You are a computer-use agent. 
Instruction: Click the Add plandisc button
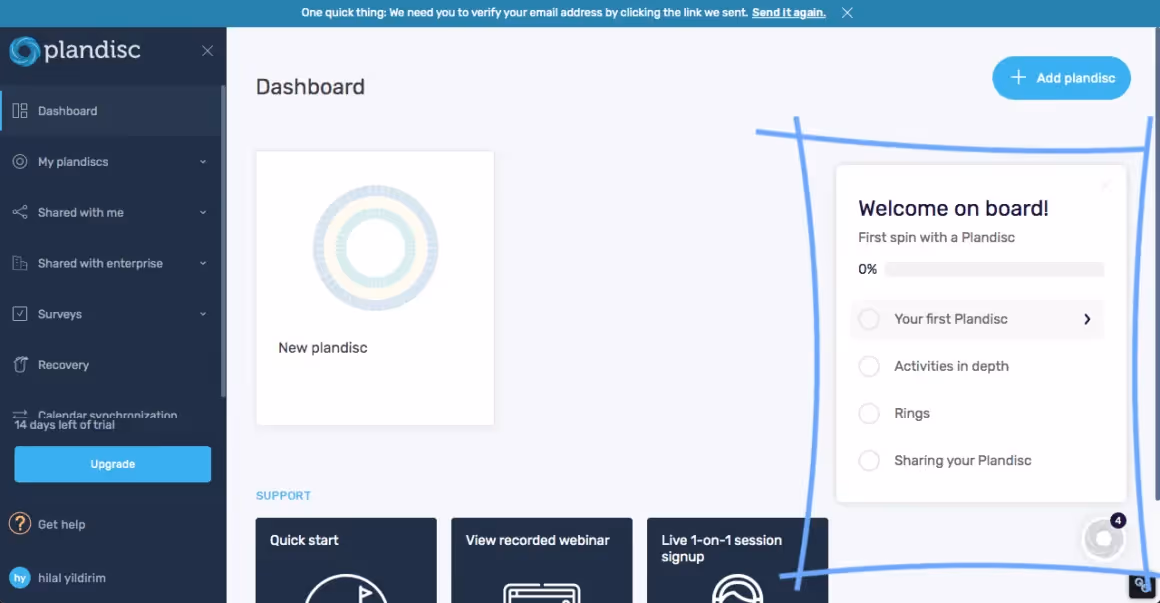pos(1061,78)
